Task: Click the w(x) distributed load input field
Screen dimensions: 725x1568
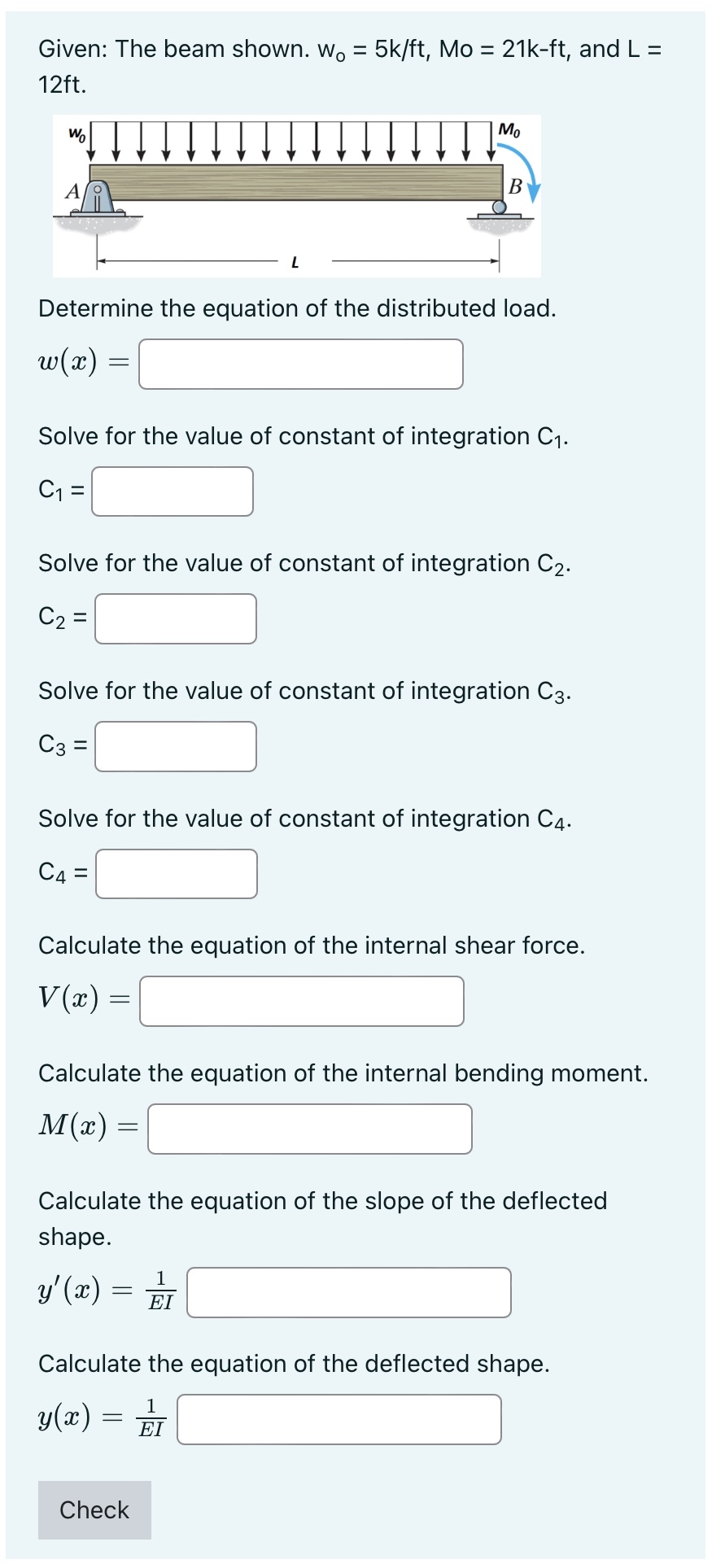Action: (x=301, y=365)
